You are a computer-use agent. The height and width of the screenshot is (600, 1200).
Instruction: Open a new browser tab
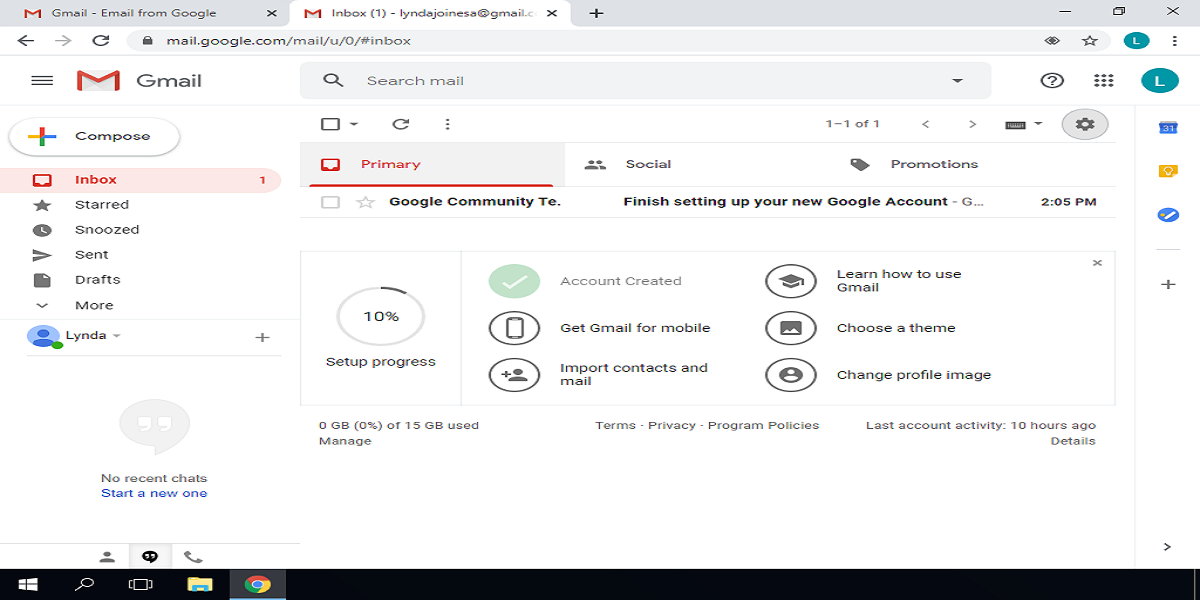[x=596, y=13]
